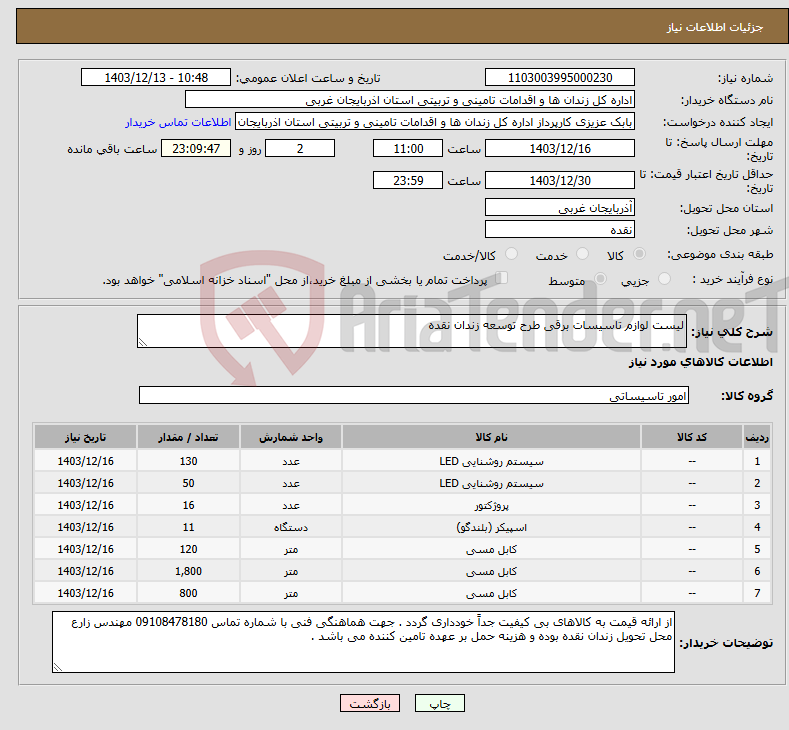Viewport: 789px width, 730px height.
Task: Click row 6 item کابل مسی
Action: [x=491, y=572]
